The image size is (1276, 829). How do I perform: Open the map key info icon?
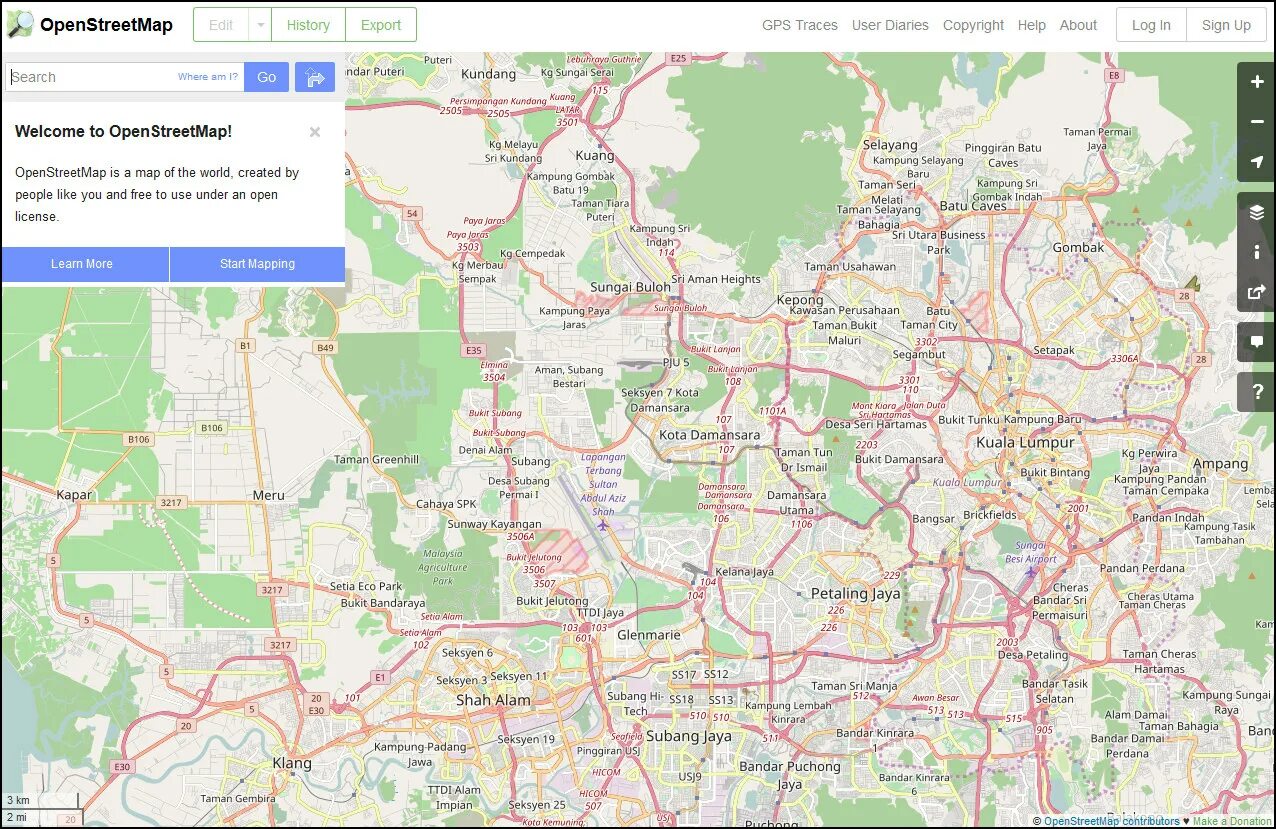[1257, 252]
